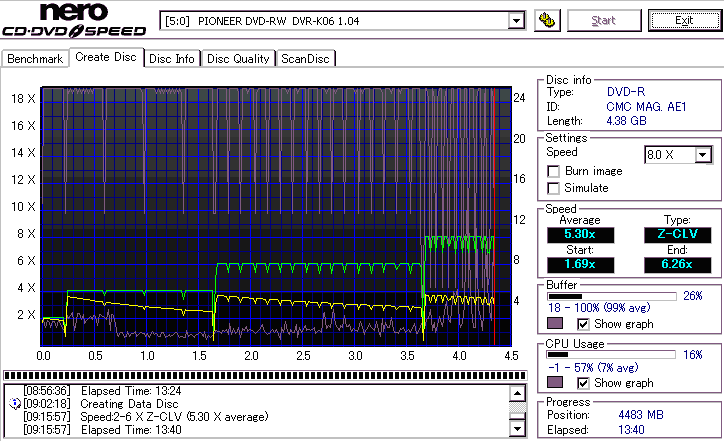Toggle CPU Usage Show graph checkbox
The image size is (724, 441).
coord(583,383)
